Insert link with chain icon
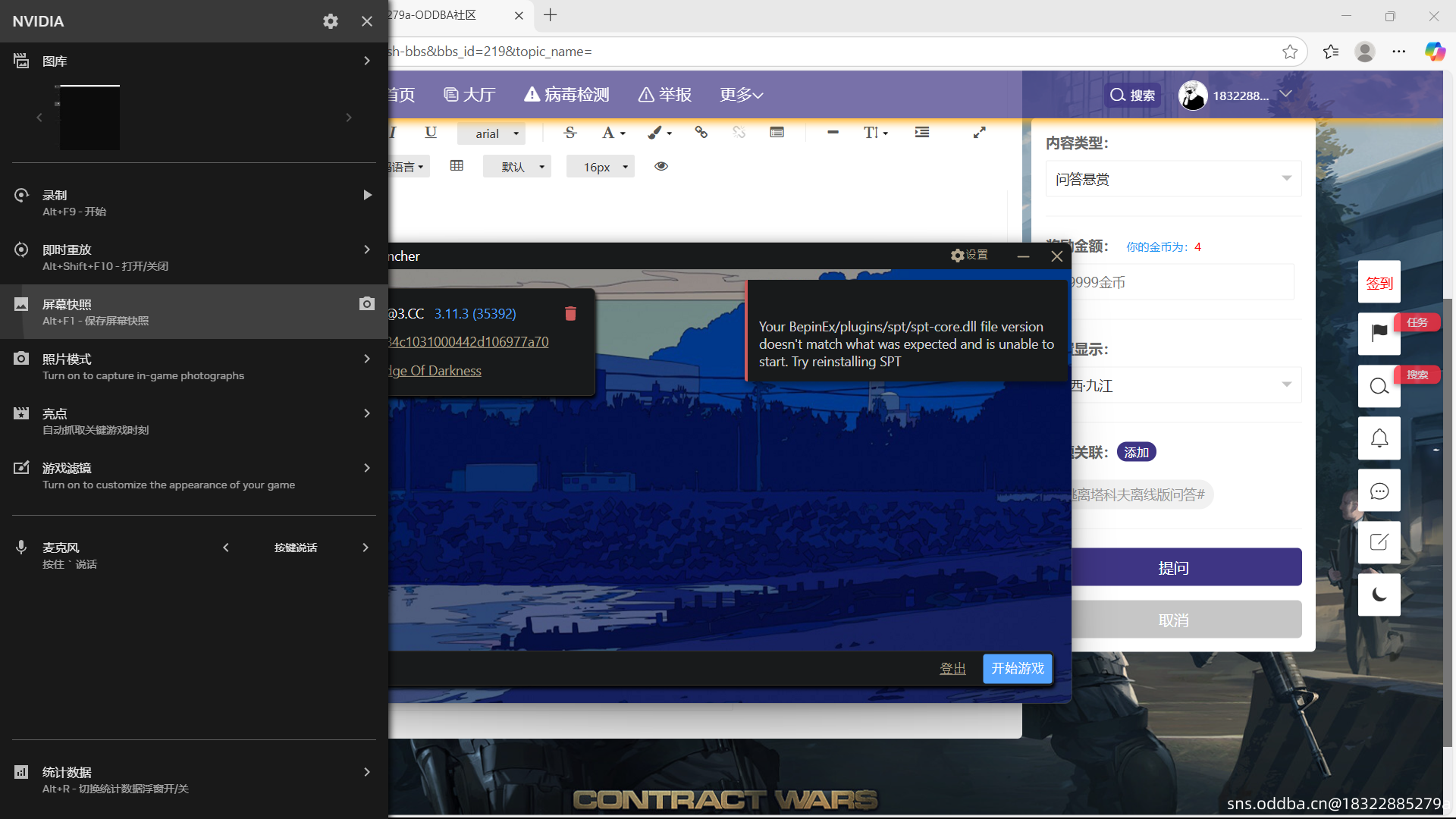 (701, 133)
